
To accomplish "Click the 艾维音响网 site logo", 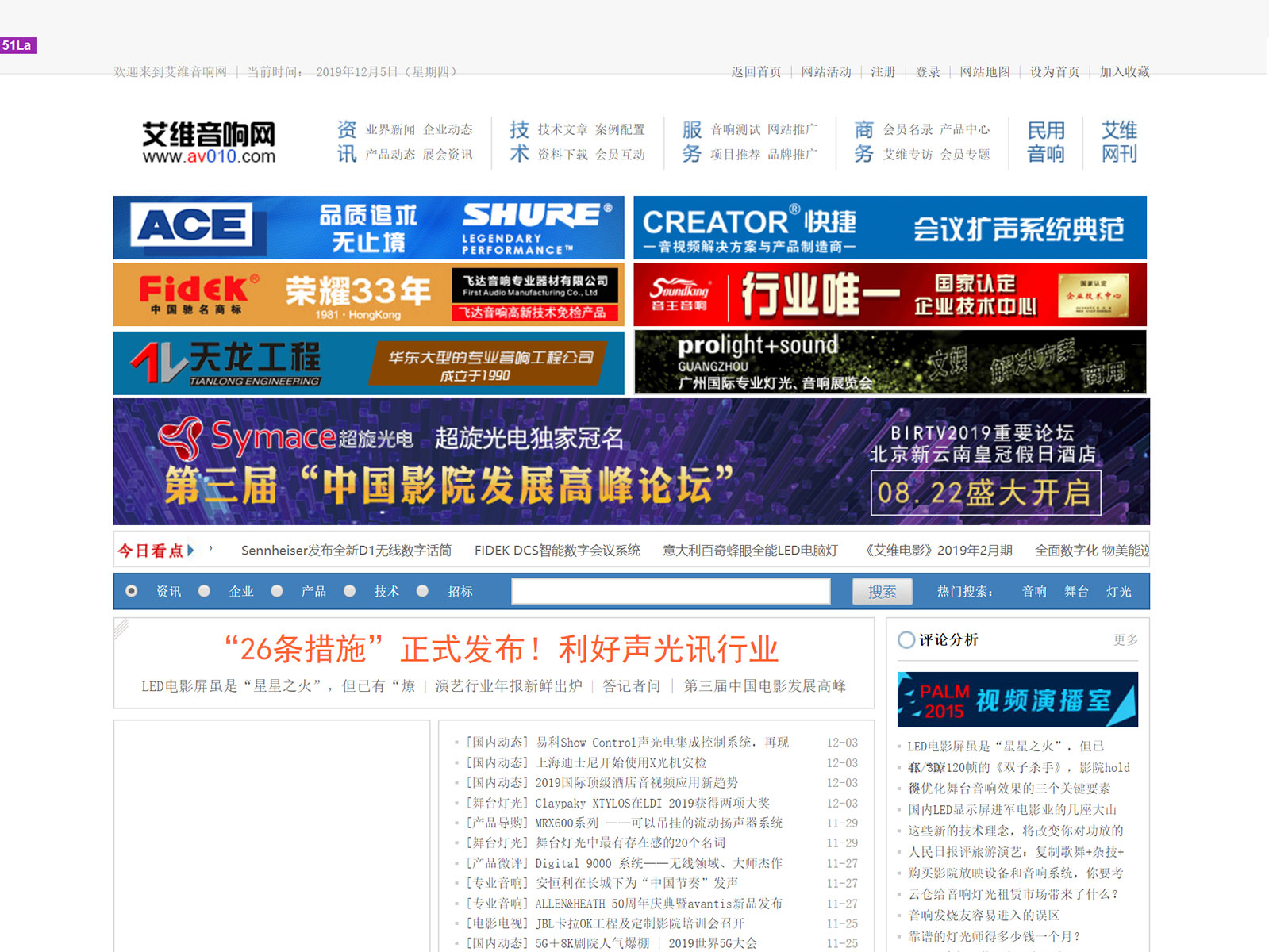I will click(209, 143).
